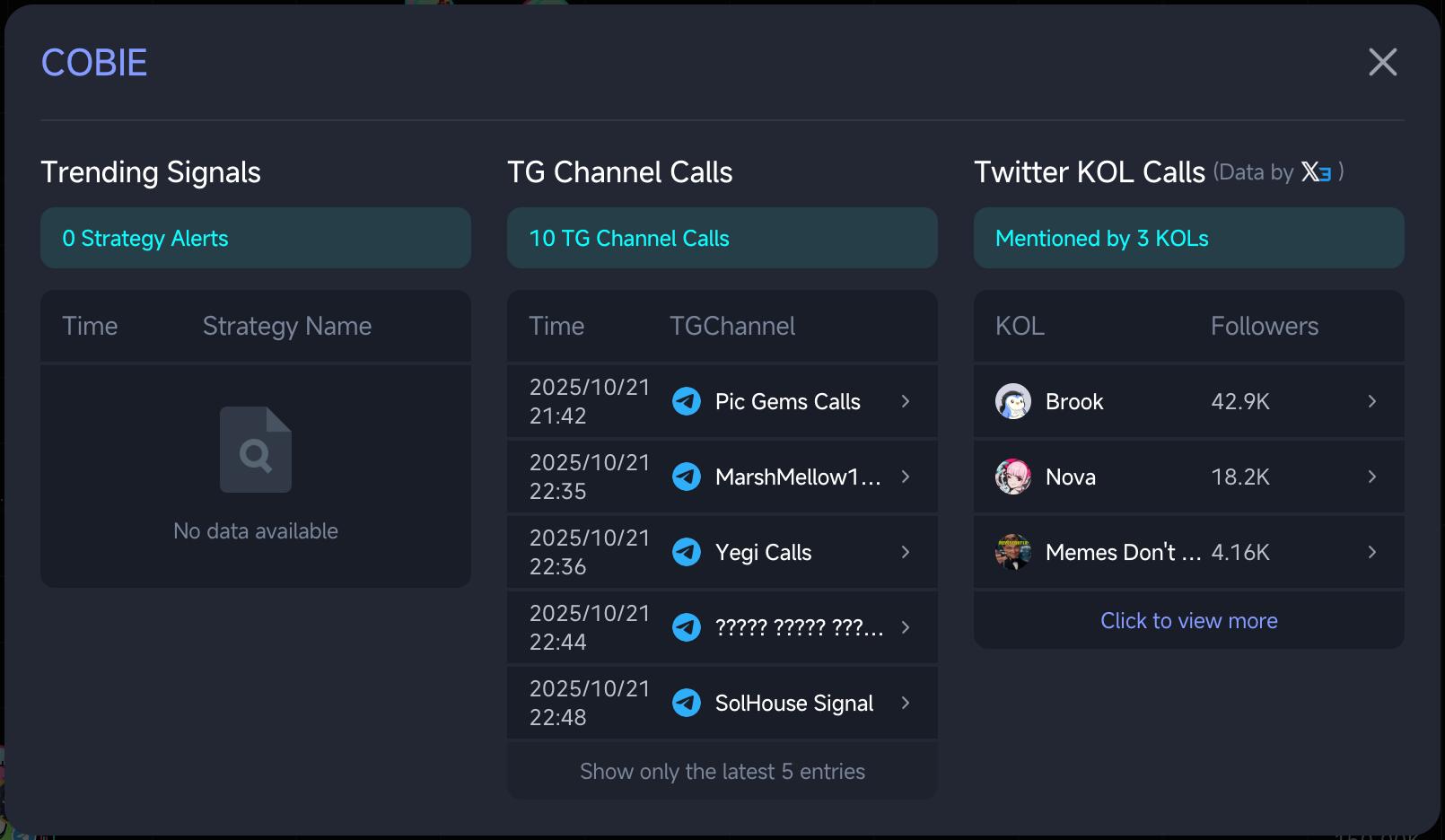
Task: Expand the Pic Gems Calls row chevron
Action: tap(906, 401)
